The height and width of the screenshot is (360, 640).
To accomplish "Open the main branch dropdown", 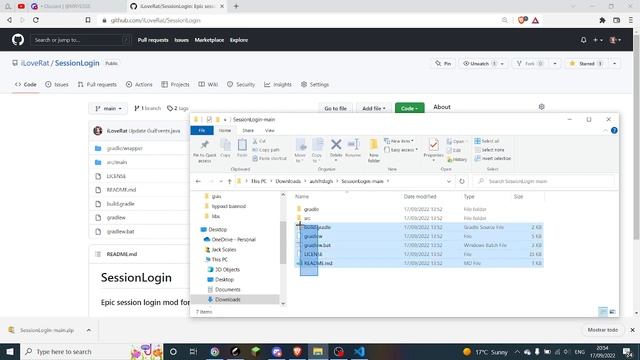I will tap(108, 109).
